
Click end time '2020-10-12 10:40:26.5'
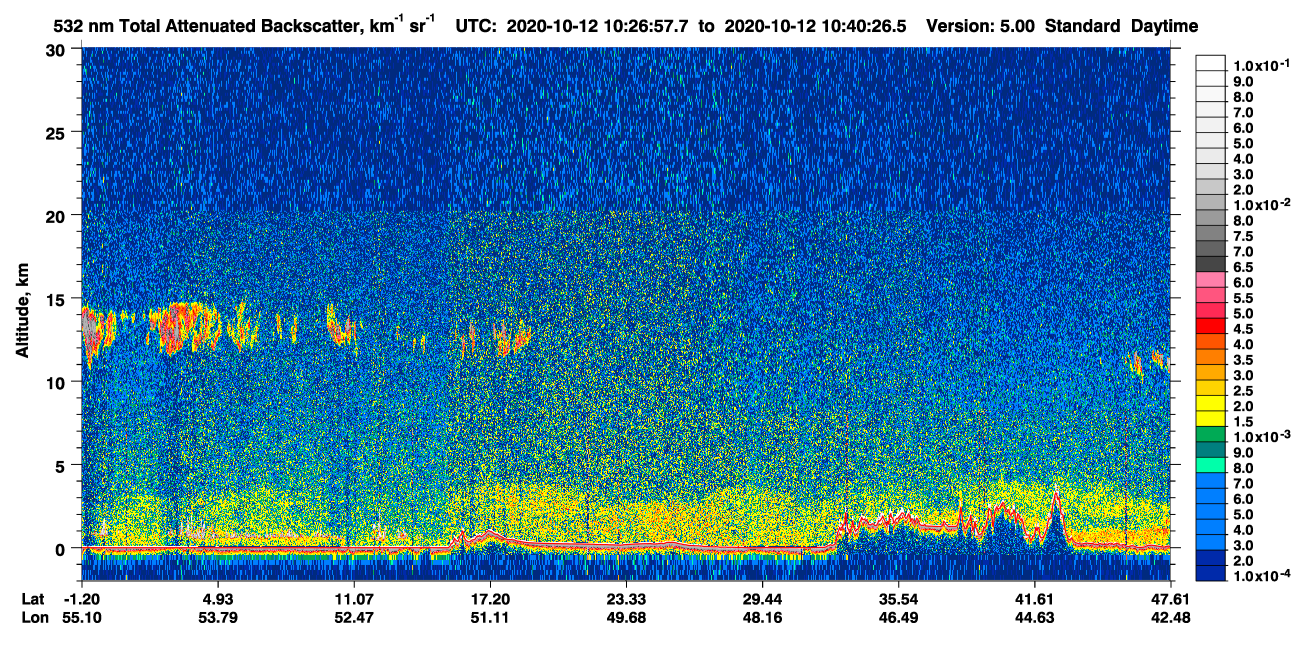(816, 27)
